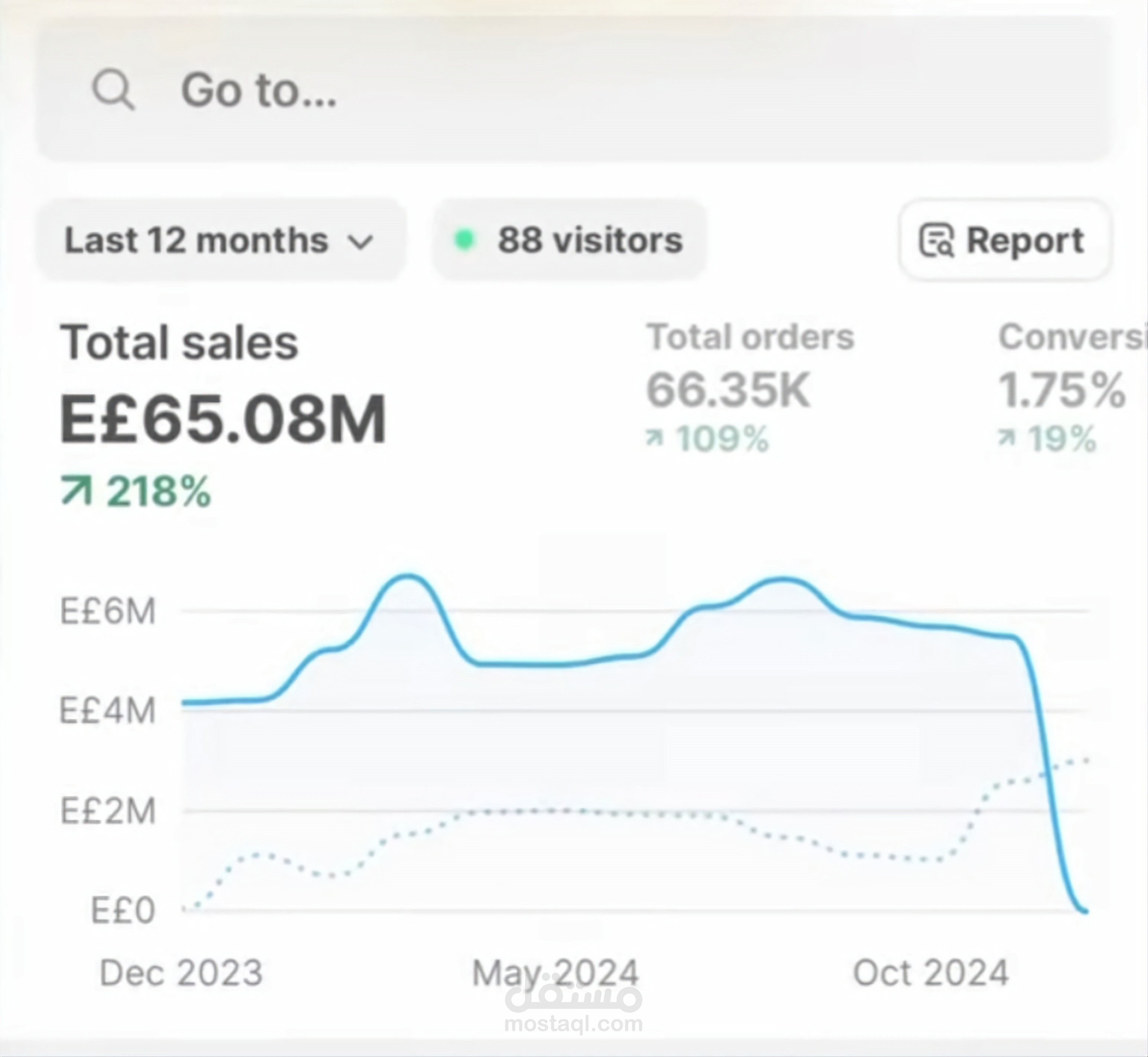Click the green live visitors dot
The height and width of the screenshot is (1057, 1148).
coord(464,240)
